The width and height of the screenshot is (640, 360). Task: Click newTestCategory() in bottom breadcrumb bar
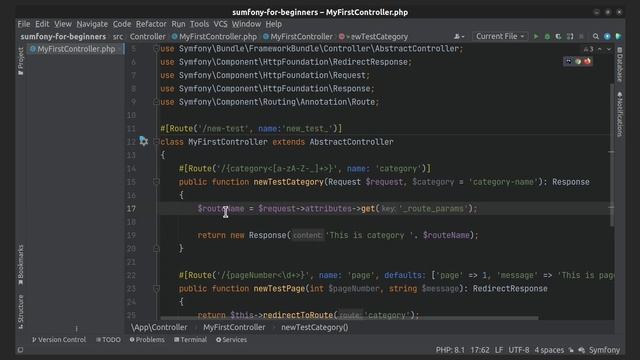(x=315, y=327)
